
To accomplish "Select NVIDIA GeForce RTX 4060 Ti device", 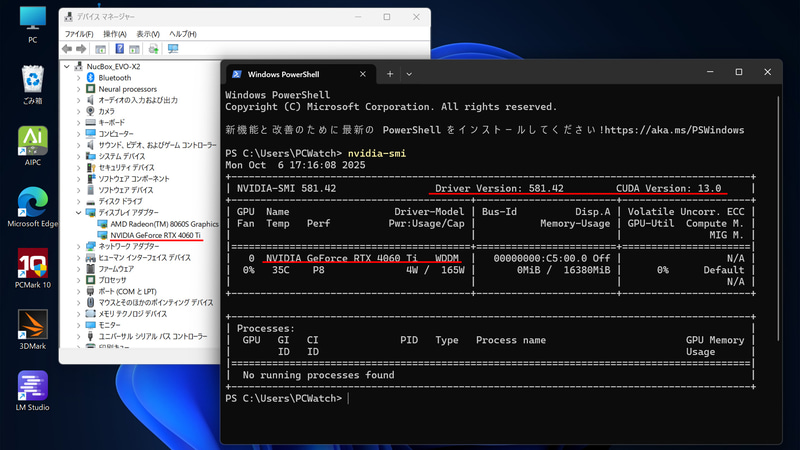I will [x=155, y=235].
